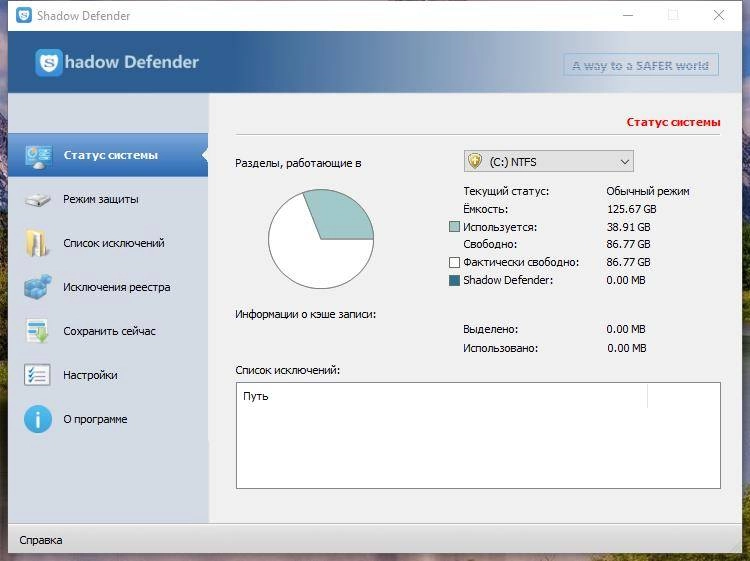Screen dimensions: 750x561
Task: Open the О программе page
Action: coord(108,419)
